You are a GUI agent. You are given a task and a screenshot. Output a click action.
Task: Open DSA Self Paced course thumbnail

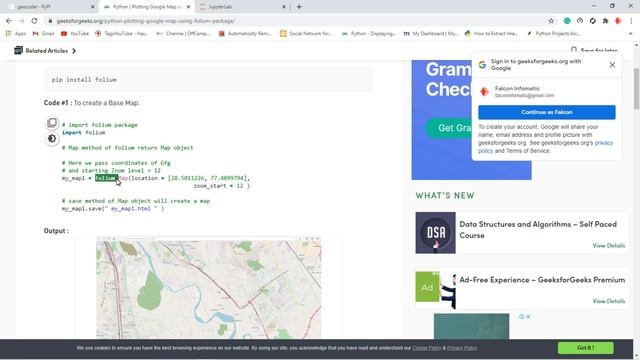pyautogui.click(x=436, y=233)
